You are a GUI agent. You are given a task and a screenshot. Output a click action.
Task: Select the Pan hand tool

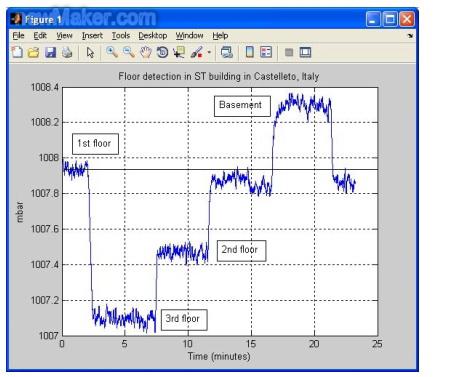[146, 52]
